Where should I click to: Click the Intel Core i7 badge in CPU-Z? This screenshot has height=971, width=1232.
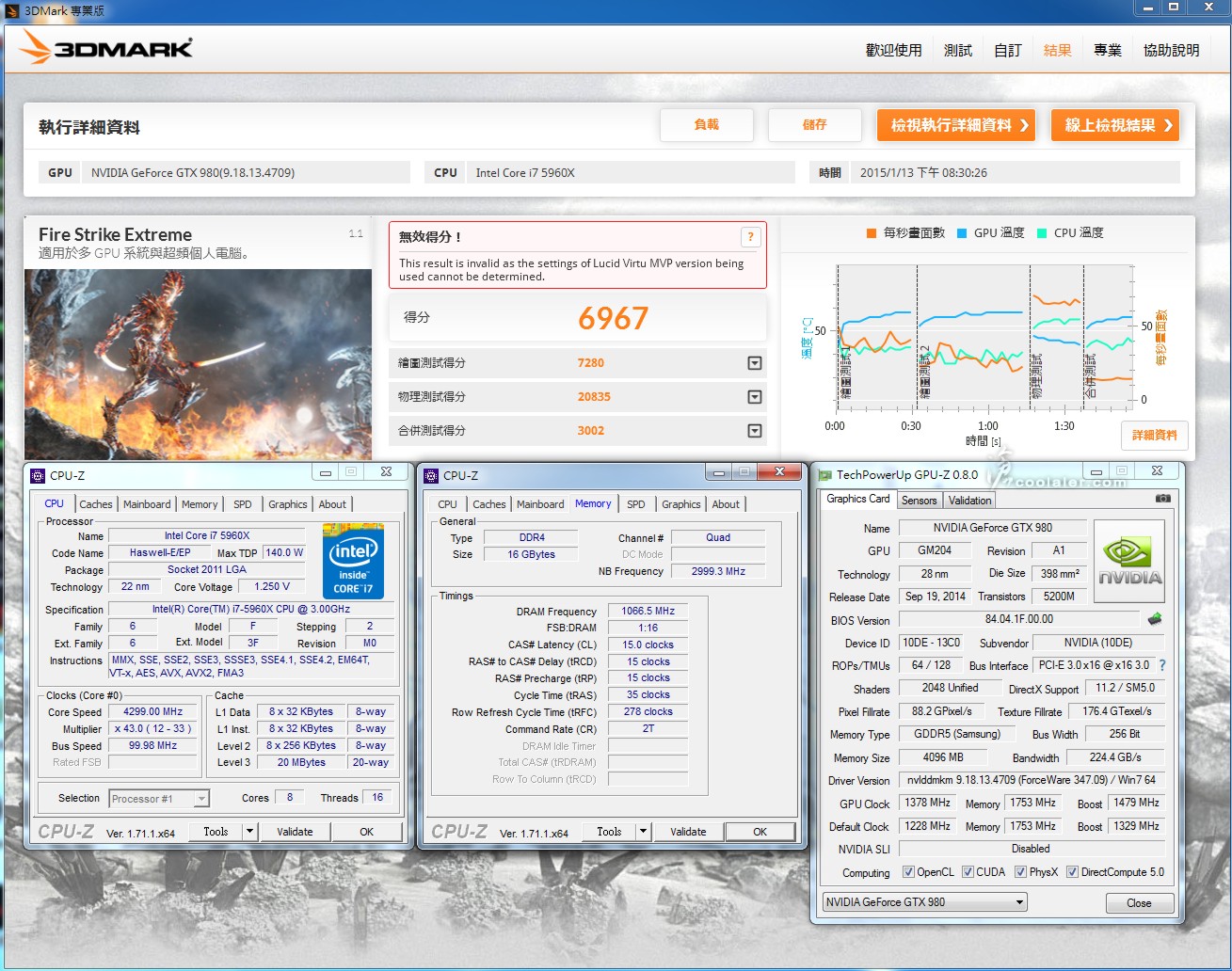(x=353, y=561)
